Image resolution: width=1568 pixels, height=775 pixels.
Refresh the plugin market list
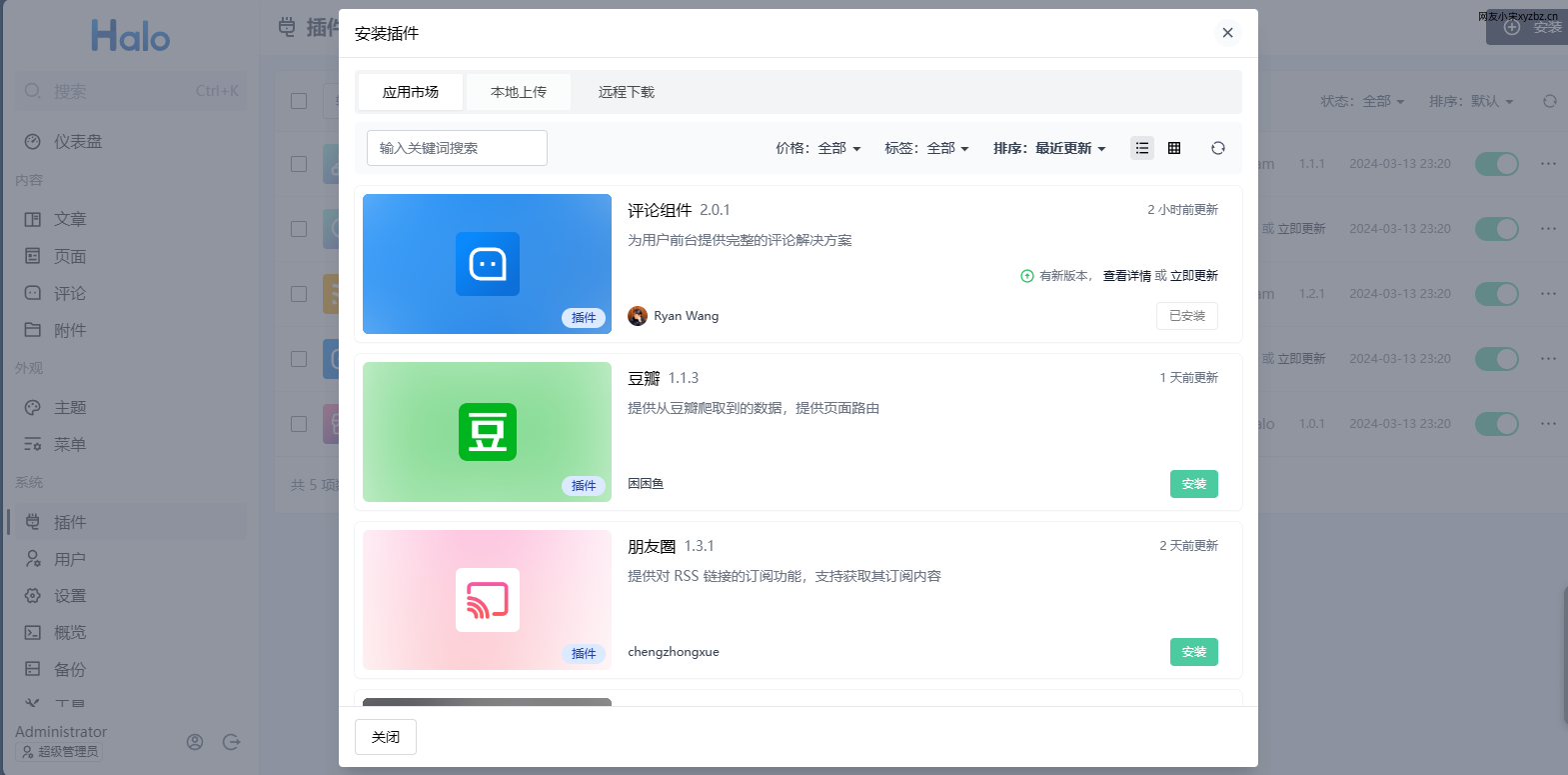click(x=1217, y=148)
